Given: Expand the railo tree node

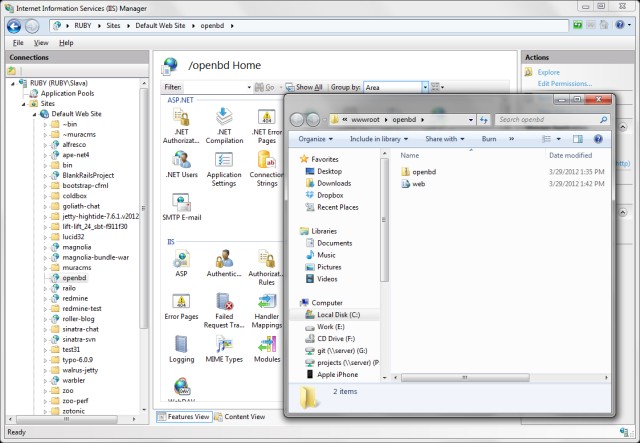Looking at the screenshot, I should pos(45,288).
